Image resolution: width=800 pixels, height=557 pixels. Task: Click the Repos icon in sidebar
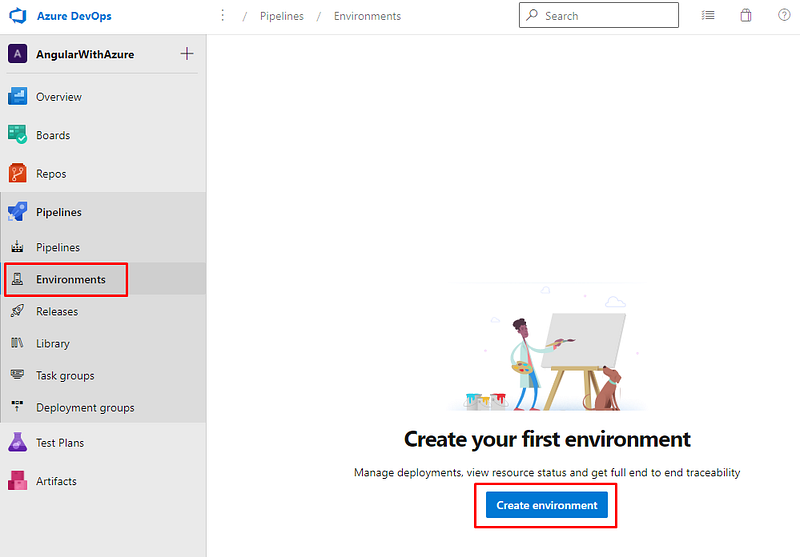(17, 173)
